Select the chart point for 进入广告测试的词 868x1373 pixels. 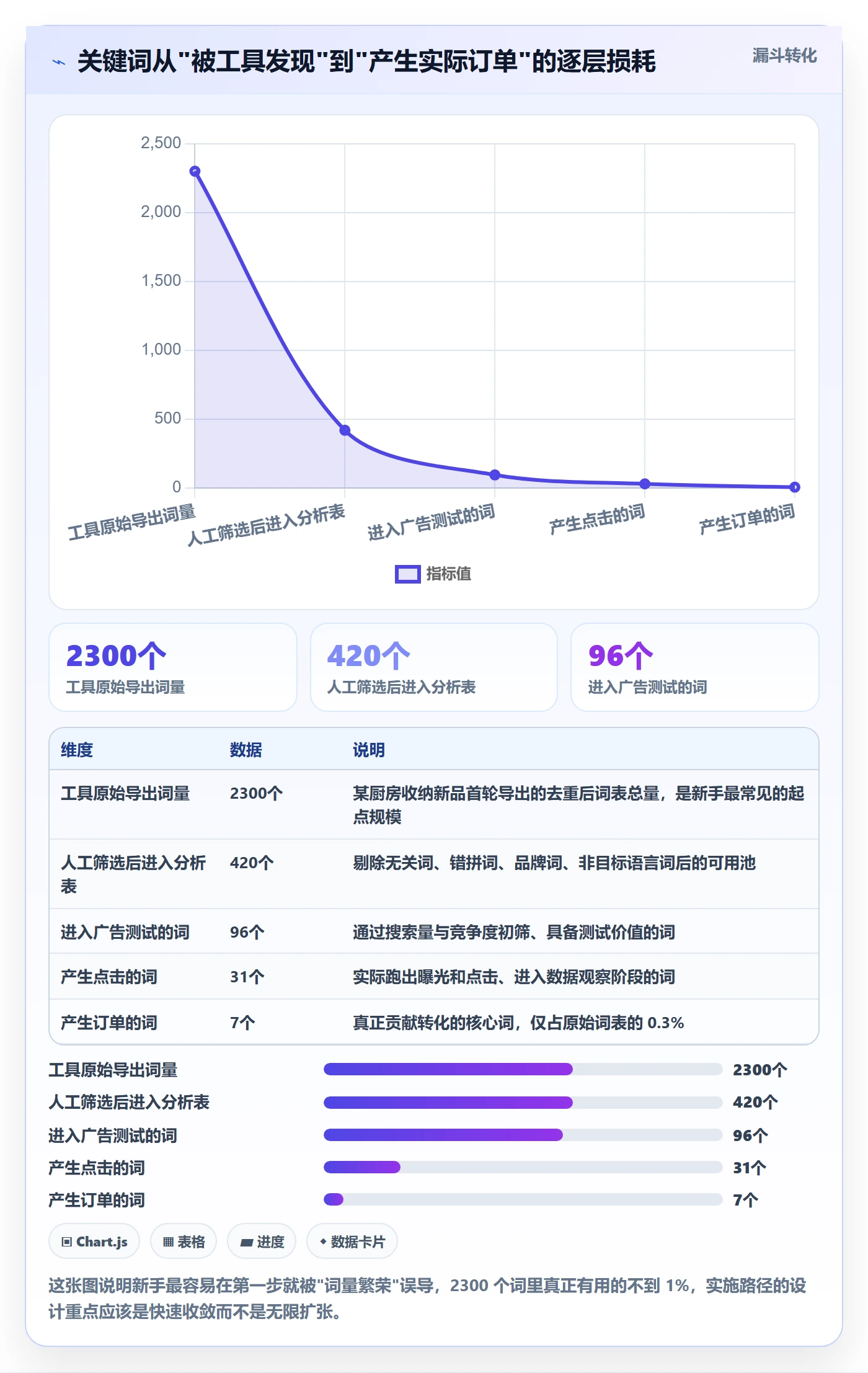(x=495, y=475)
